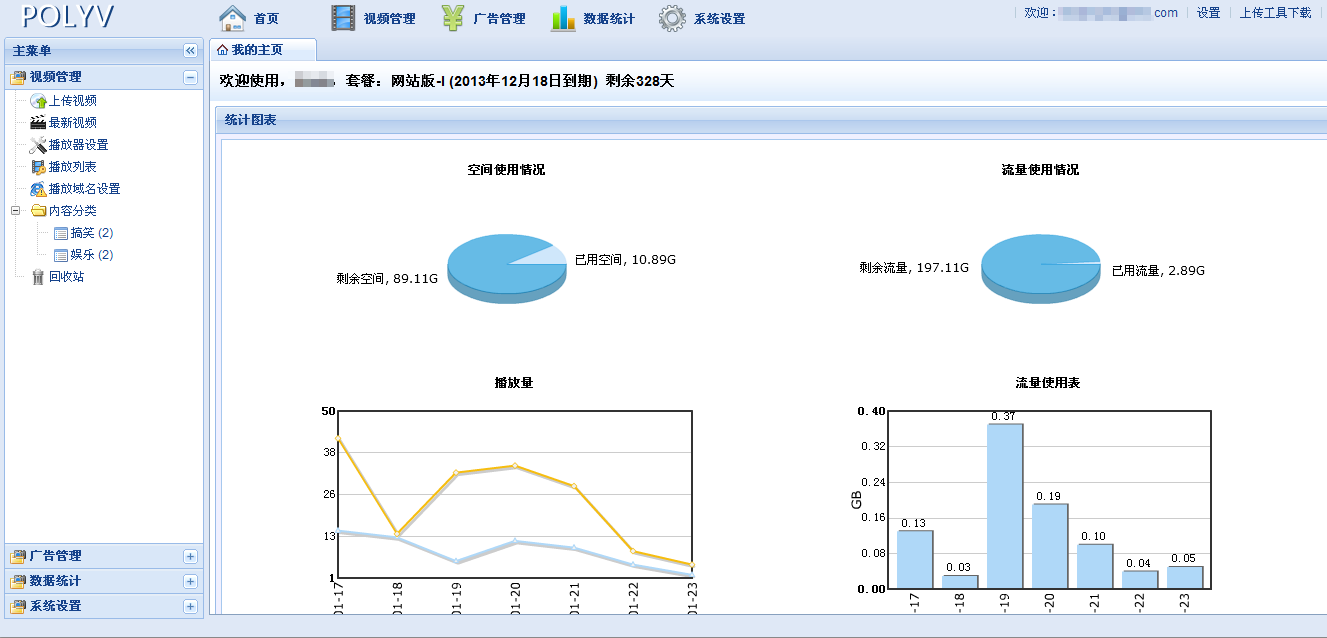
Task: Expand the 系统设置 accordion panel
Action: click(x=190, y=607)
